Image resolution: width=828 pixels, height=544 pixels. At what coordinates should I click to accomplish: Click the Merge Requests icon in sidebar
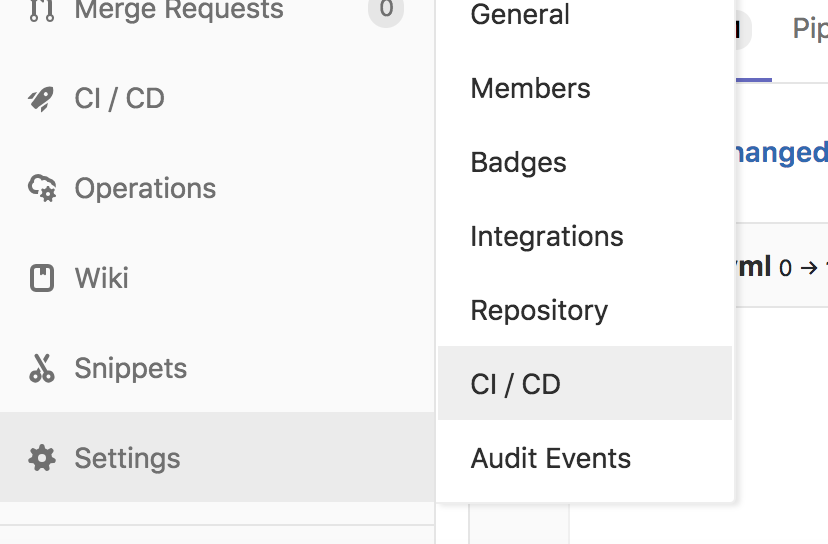pos(41,11)
